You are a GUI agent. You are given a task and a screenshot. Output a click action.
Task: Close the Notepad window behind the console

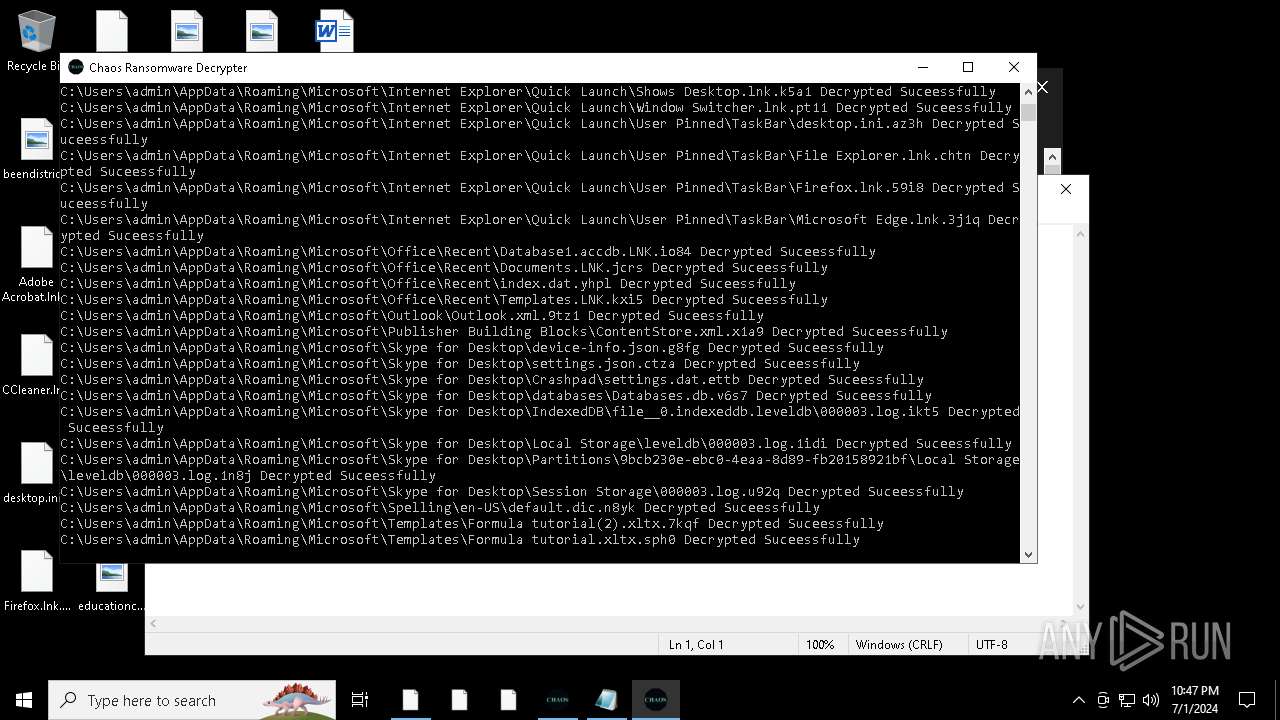pyautogui.click(x=1066, y=189)
